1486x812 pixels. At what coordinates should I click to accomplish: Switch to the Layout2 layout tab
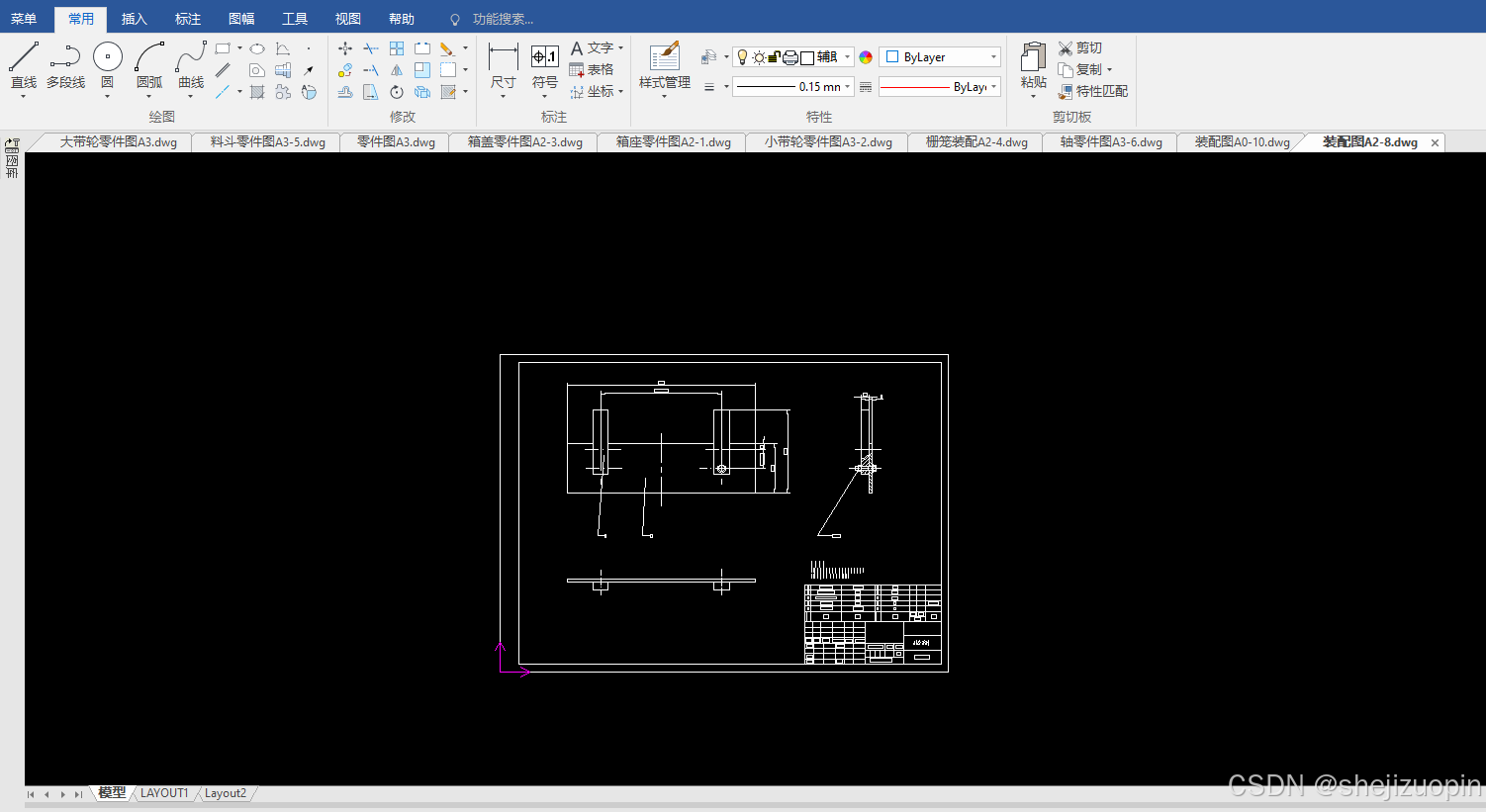coord(226,793)
